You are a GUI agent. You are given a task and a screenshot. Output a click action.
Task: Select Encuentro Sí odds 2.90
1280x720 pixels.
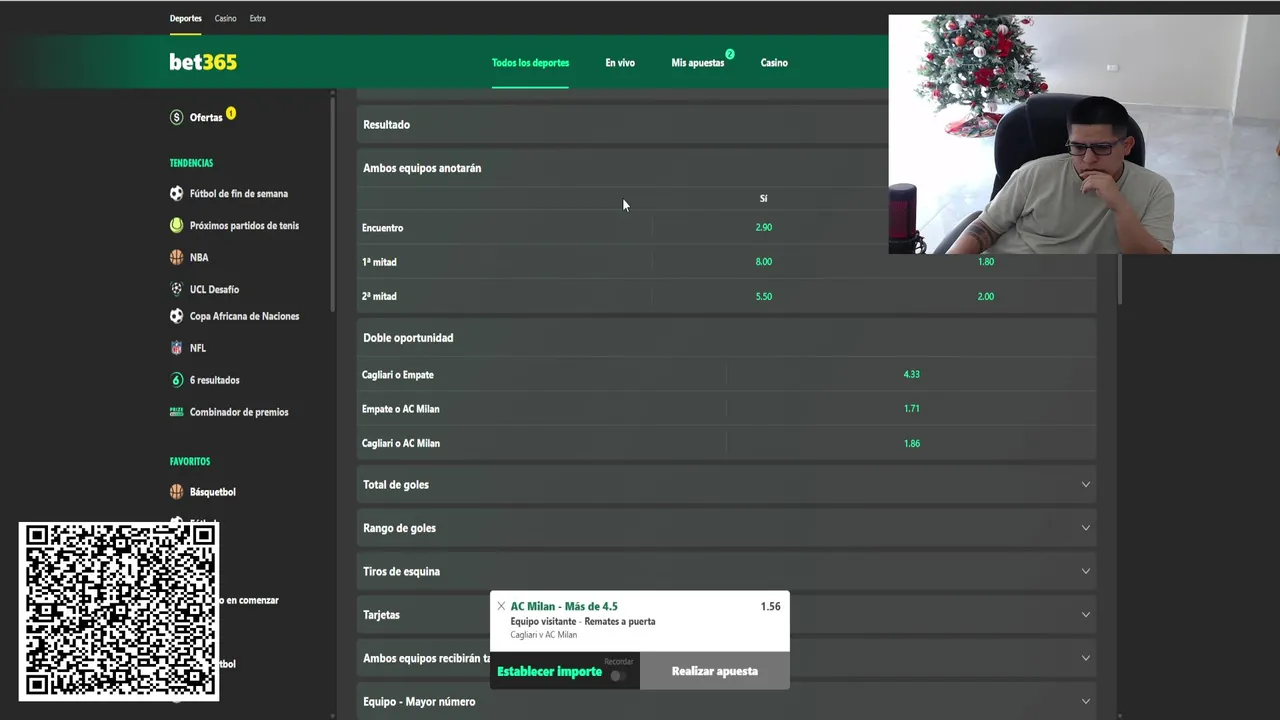point(764,227)
